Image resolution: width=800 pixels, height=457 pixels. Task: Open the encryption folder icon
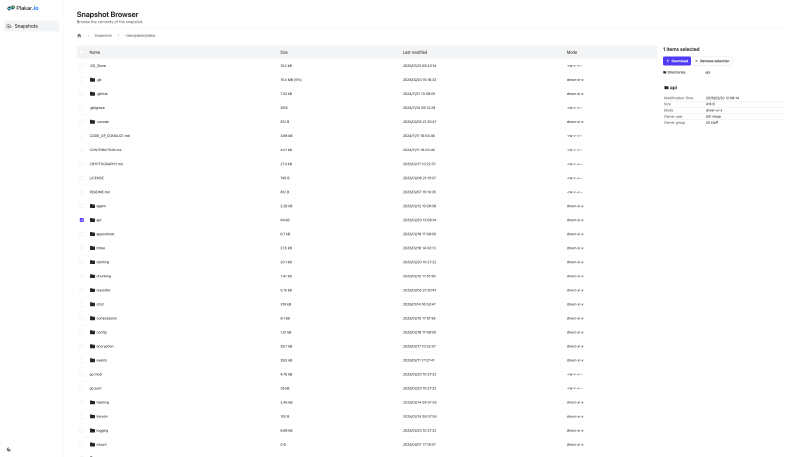pyautogui.click(x=92, y=346)
